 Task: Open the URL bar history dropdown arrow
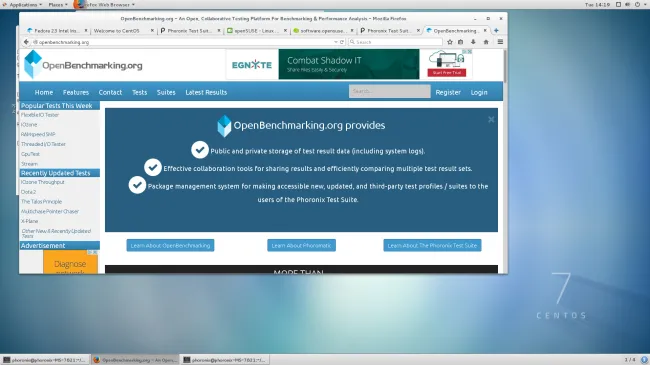pyautogui.click(x=335, y=42)
